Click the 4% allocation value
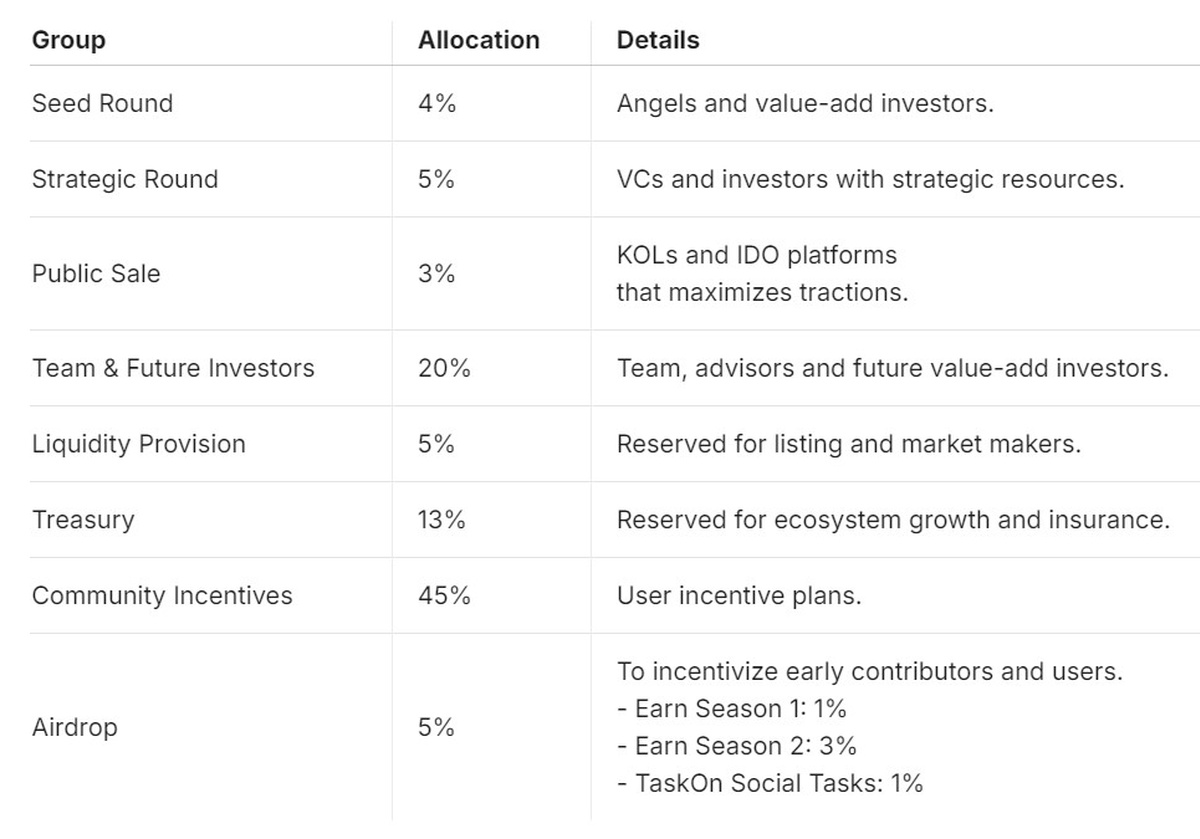The image size is (1200, 839). (x=437, y=104)
